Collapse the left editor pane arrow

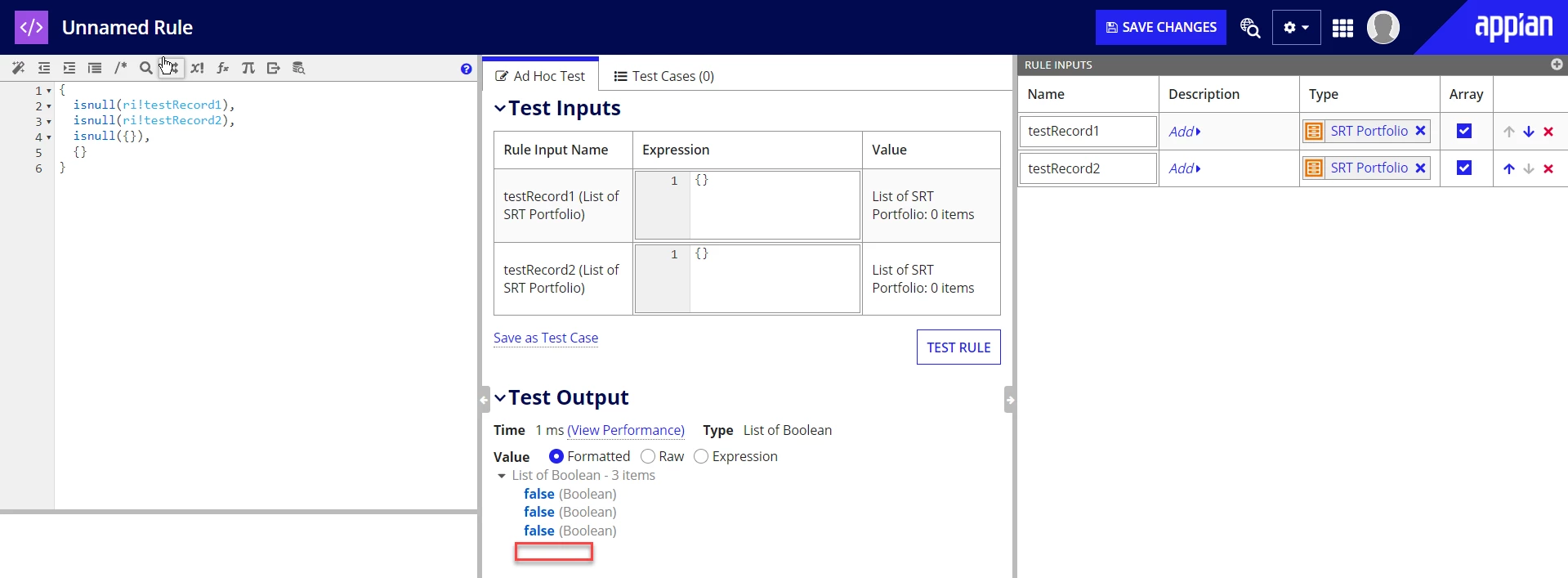pyautogui.click(x=484, y=400)
